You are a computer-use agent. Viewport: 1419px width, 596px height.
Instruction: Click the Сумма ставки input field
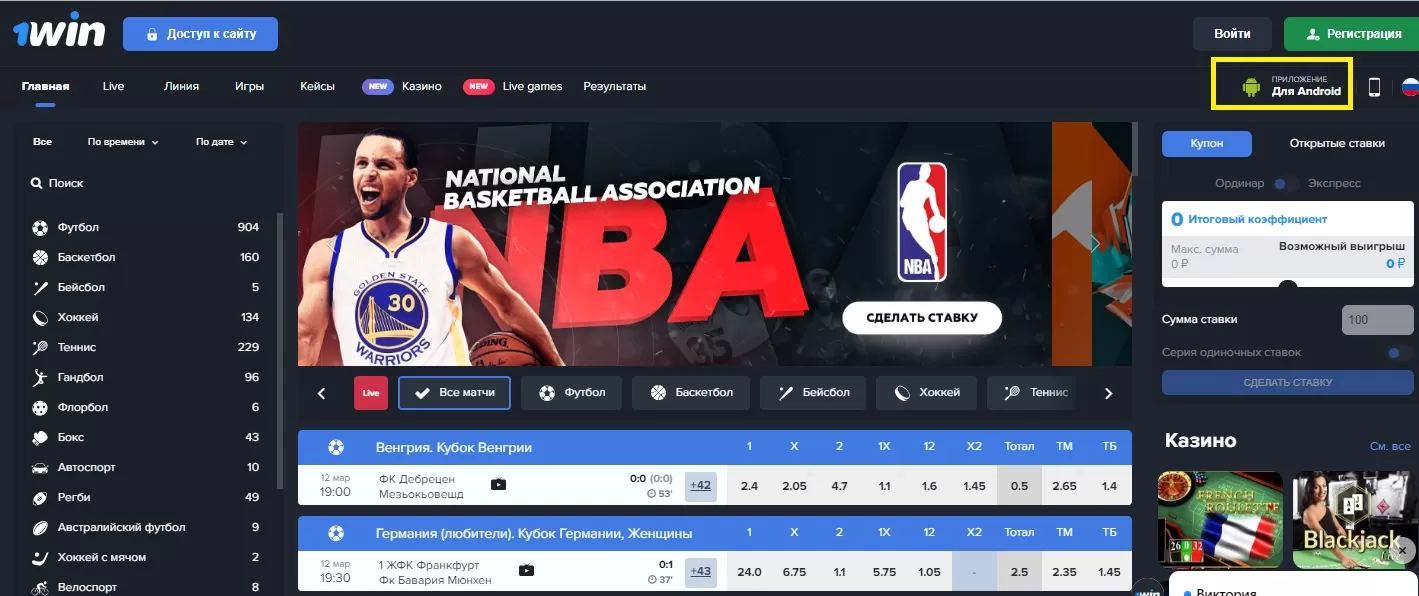[x=1376, y=320]
